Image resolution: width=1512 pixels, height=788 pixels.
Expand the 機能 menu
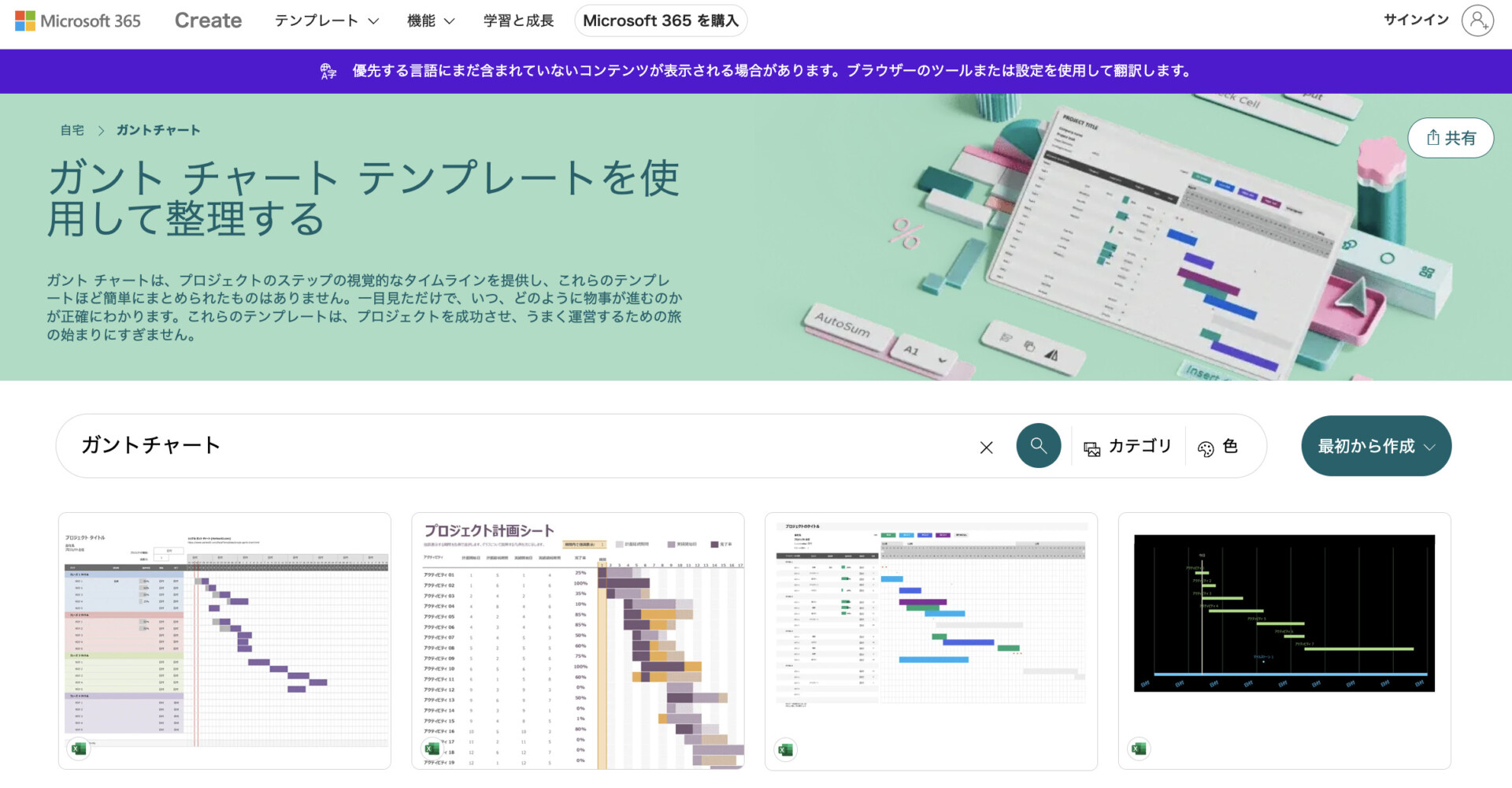(x=431, y=20)
